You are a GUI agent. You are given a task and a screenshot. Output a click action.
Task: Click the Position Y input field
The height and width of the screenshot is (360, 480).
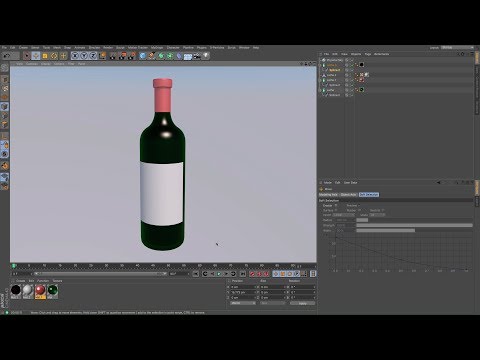coord(243,292)
